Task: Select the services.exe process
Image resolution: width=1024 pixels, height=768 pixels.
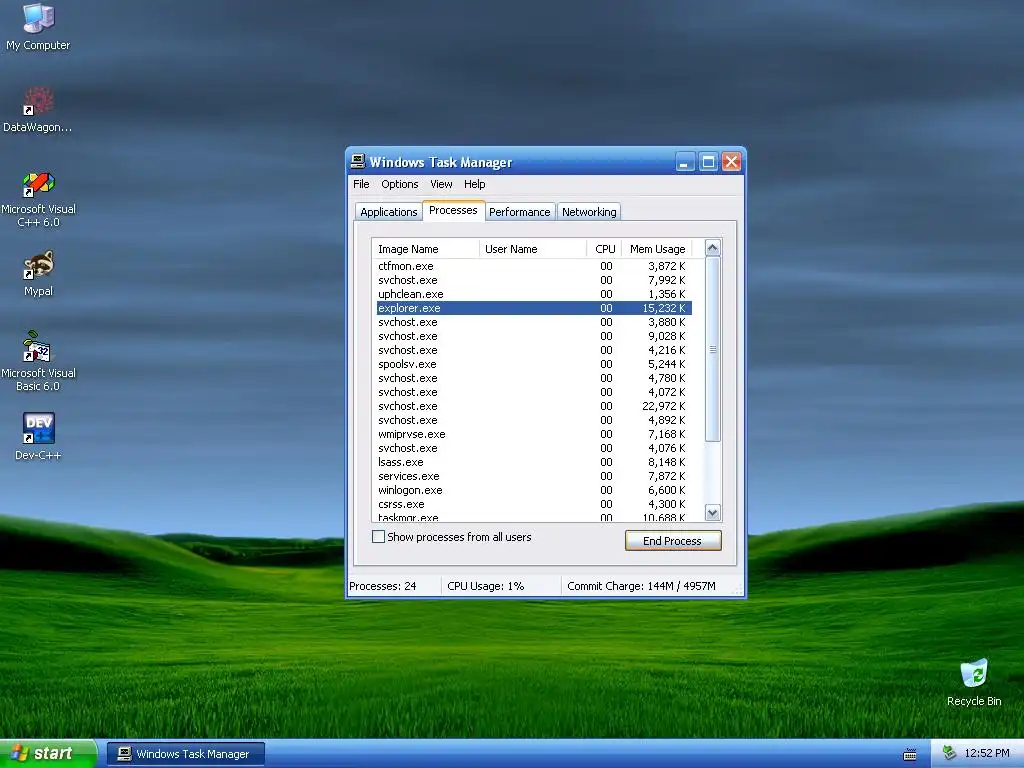Action: (534, 476)
